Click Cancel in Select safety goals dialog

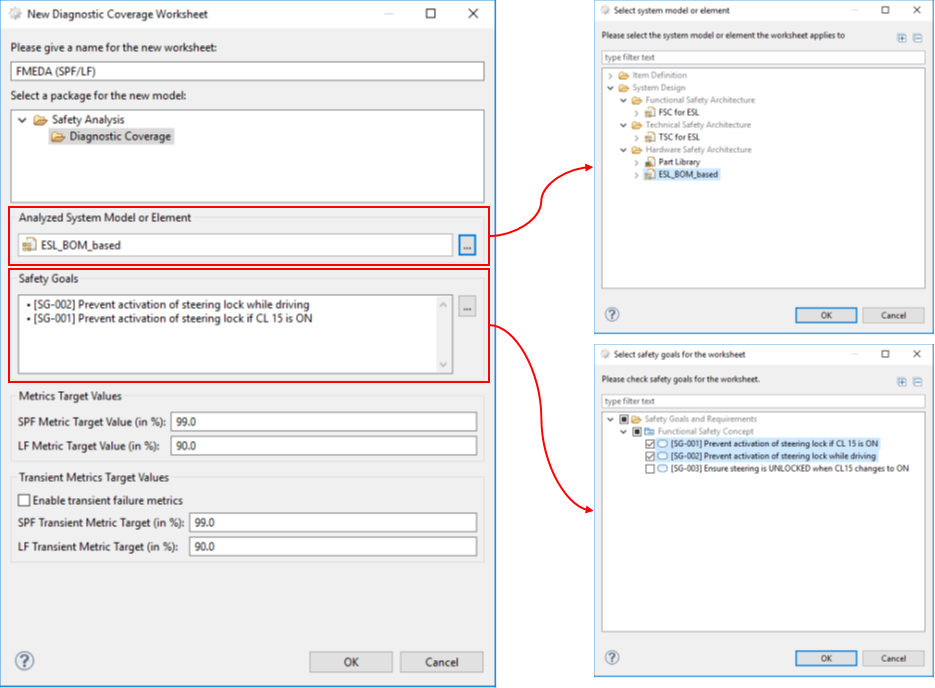893,658
